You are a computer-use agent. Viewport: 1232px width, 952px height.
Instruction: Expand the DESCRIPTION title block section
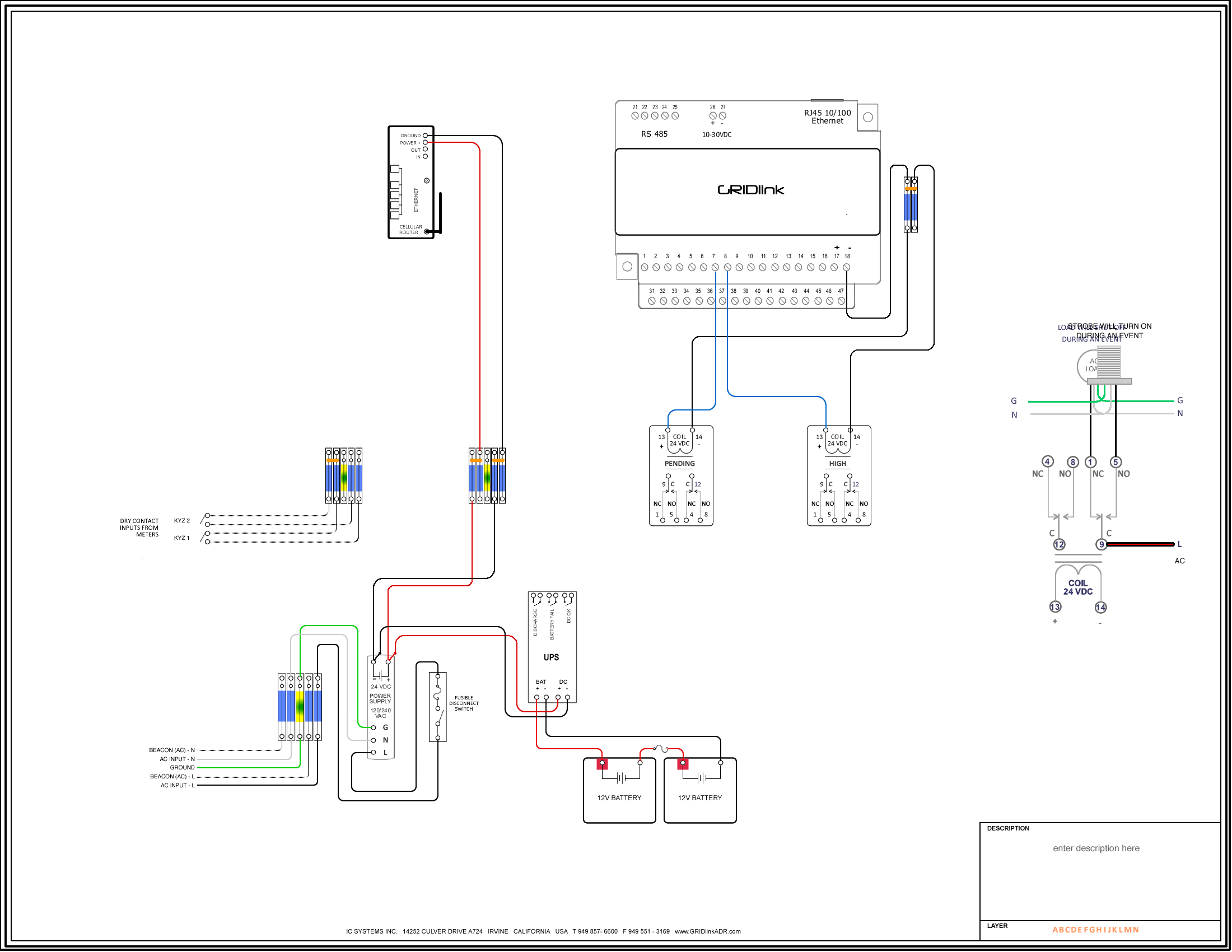[x=1010, y=828]
